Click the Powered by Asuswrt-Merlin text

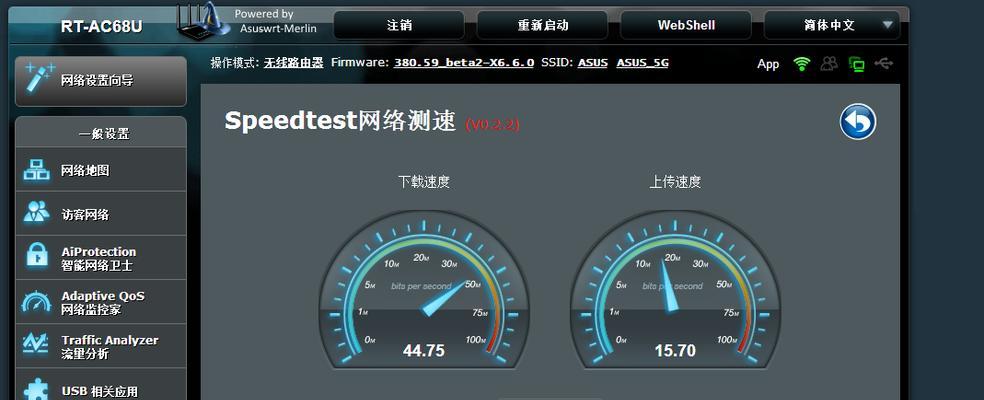275,21
